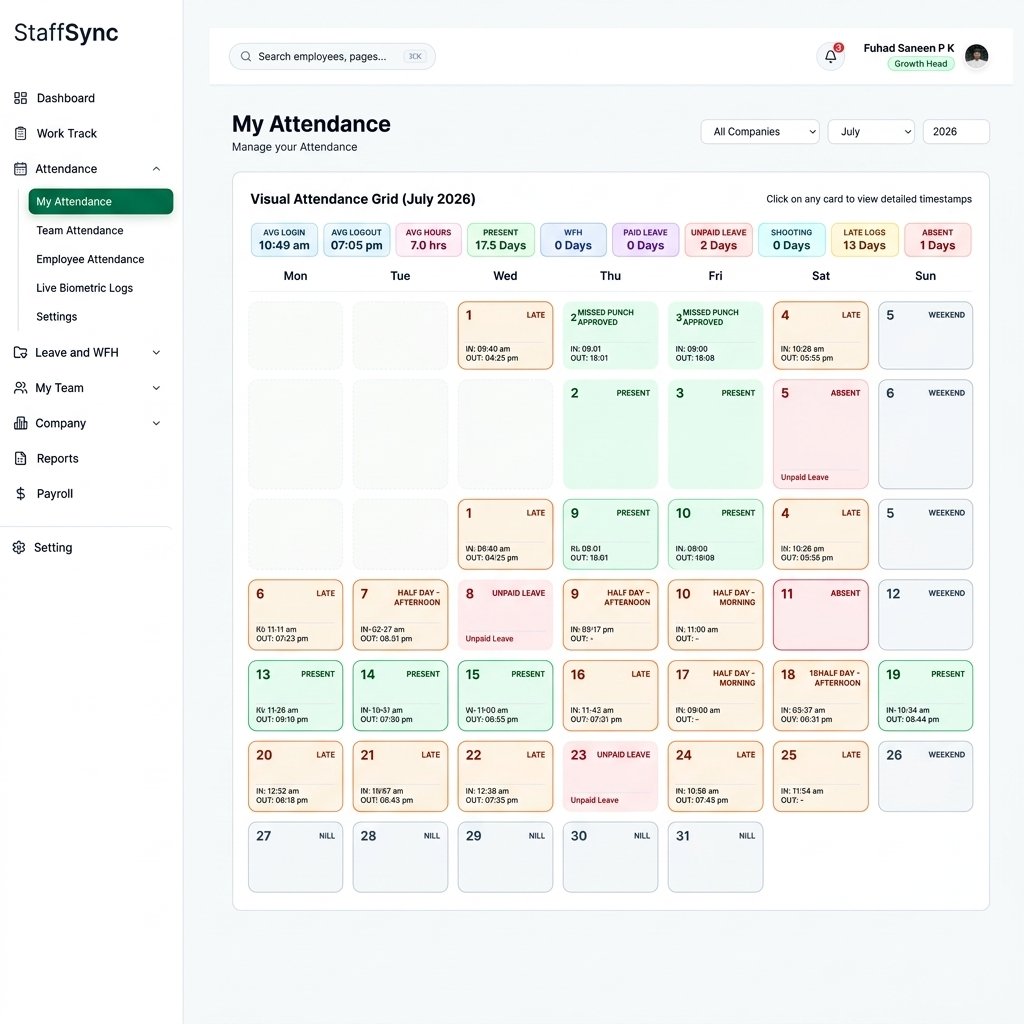This screenshot has width=1024, height=1024.
Task: Open day 23 Unpaid Leave card
Action: [611, 776]
